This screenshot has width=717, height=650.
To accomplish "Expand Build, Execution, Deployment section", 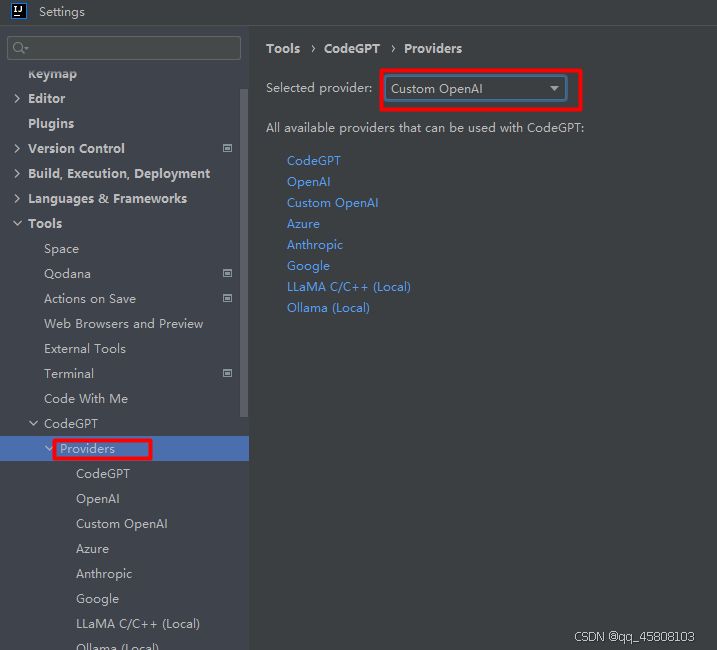I will coord(17,173).
